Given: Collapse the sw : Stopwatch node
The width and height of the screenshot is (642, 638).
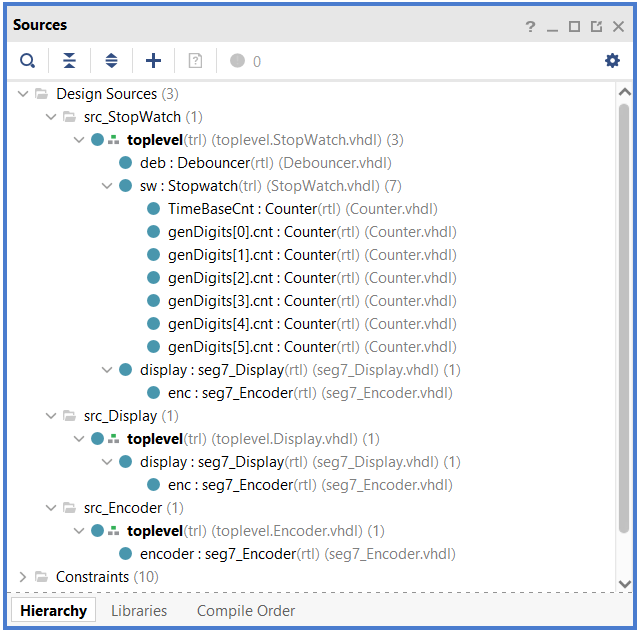Looking at the screenshot, I should [107, 186].
